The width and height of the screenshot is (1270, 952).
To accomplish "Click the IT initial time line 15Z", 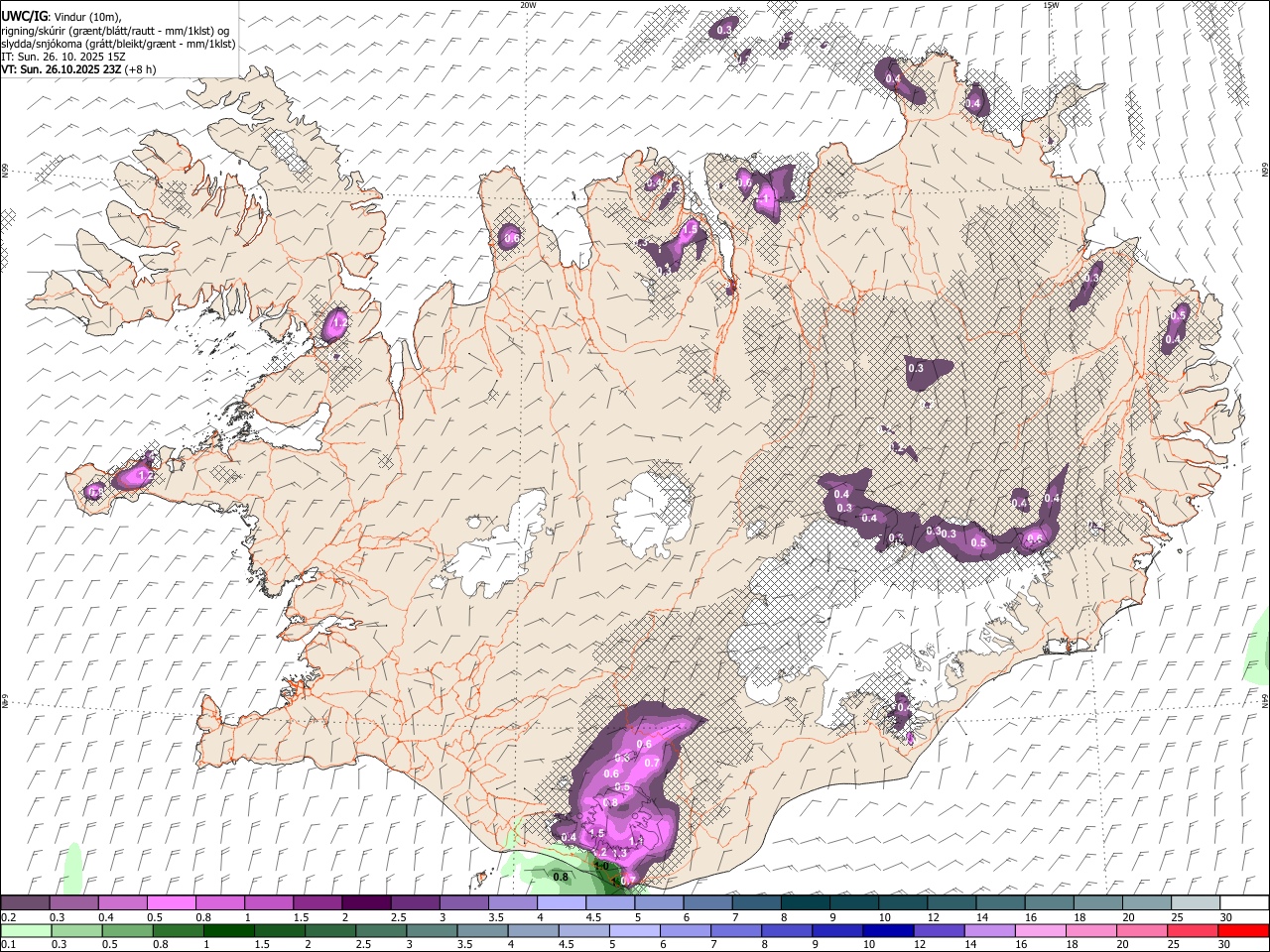I will [63, 57].
